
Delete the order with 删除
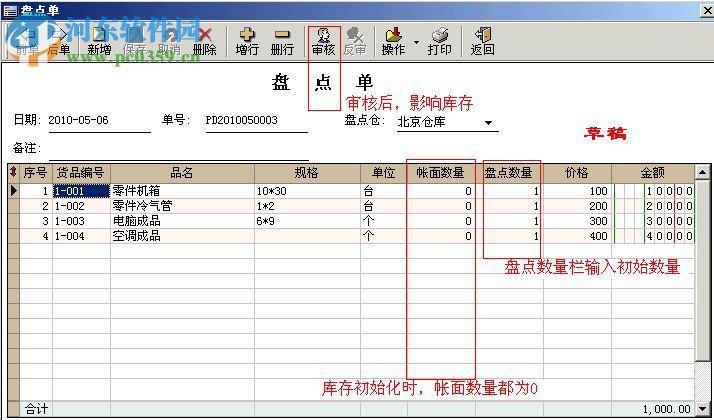[x=204, y=41]
